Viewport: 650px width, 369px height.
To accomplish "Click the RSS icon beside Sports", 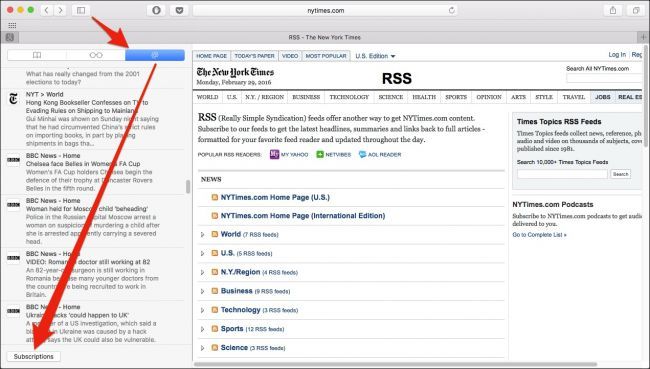I will (x=215, y=329).
